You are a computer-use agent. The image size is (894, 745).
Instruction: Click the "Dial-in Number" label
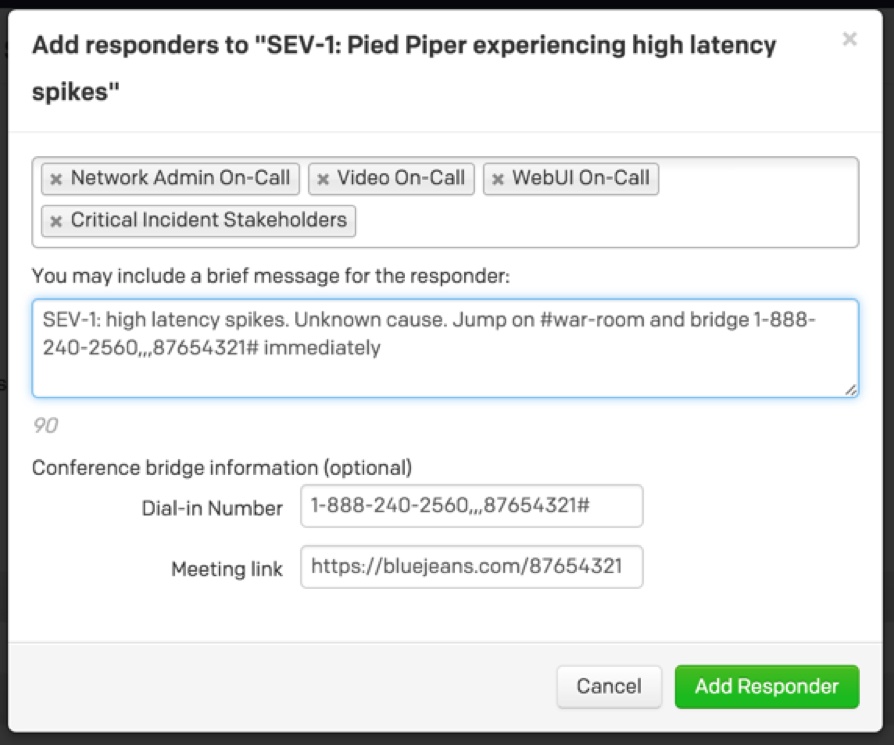212,508
